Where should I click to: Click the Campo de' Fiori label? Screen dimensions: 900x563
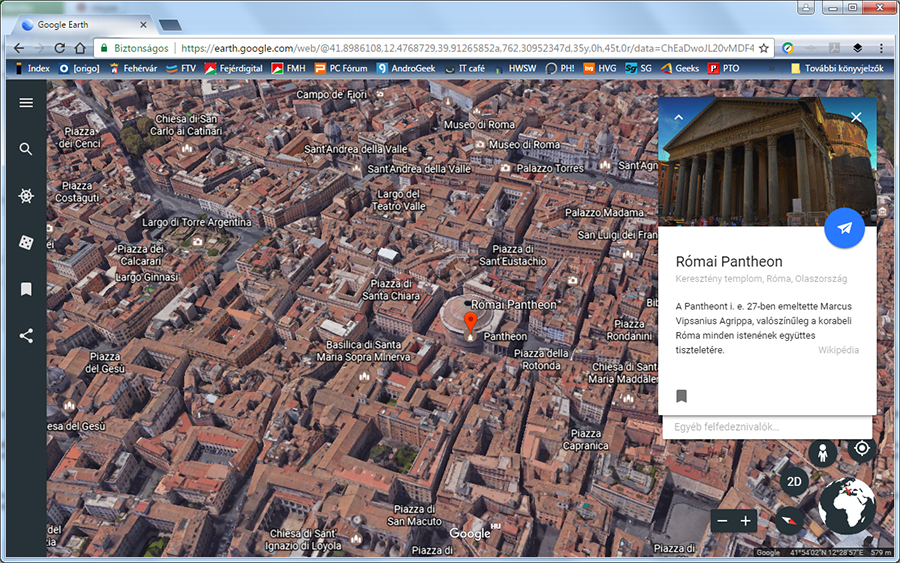(x=331, y=94)
